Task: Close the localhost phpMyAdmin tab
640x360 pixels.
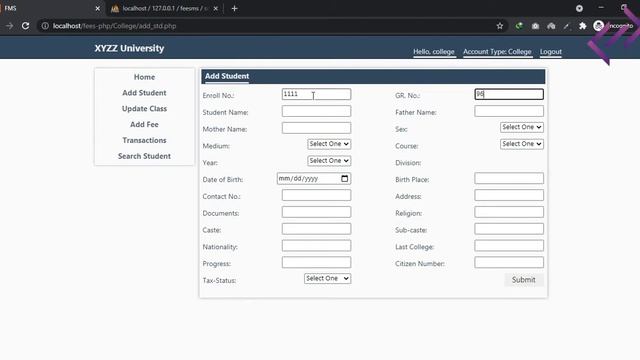Action: coord(216,9)
